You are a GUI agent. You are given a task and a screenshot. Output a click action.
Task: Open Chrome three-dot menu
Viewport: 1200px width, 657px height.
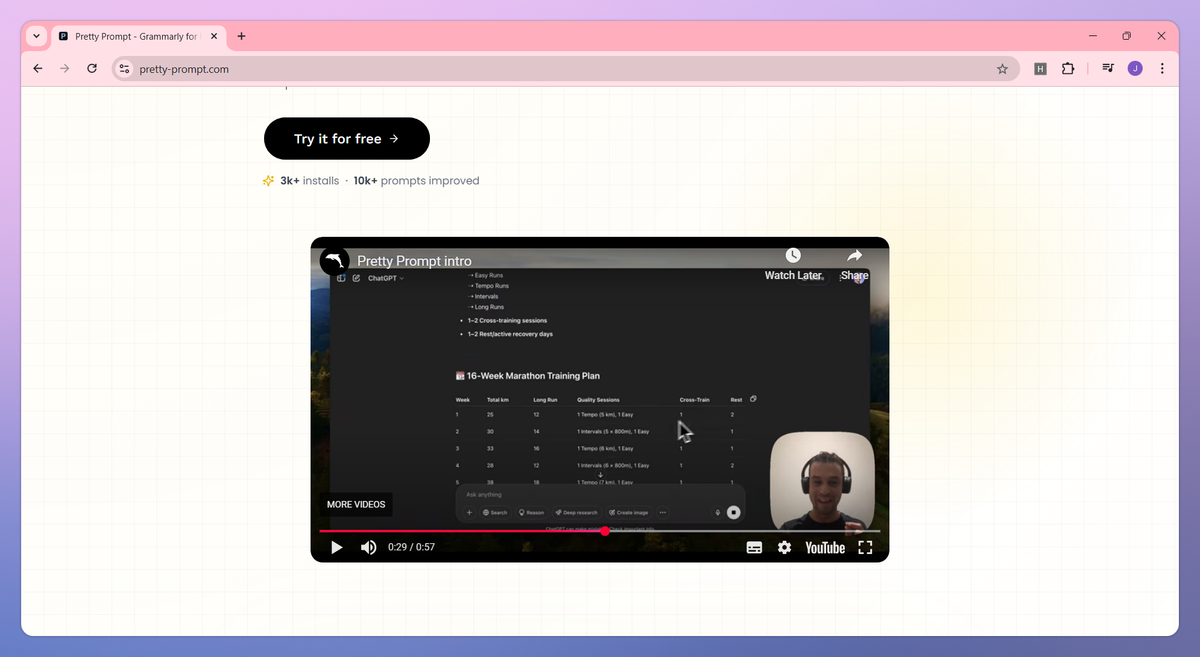(1162, 69)
